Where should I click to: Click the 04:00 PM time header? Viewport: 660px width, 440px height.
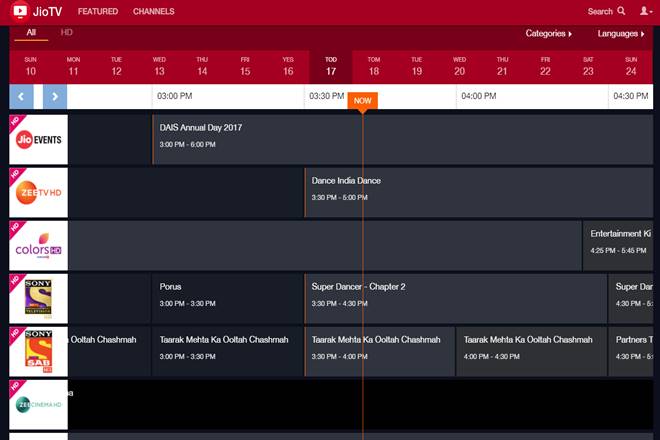479,96
